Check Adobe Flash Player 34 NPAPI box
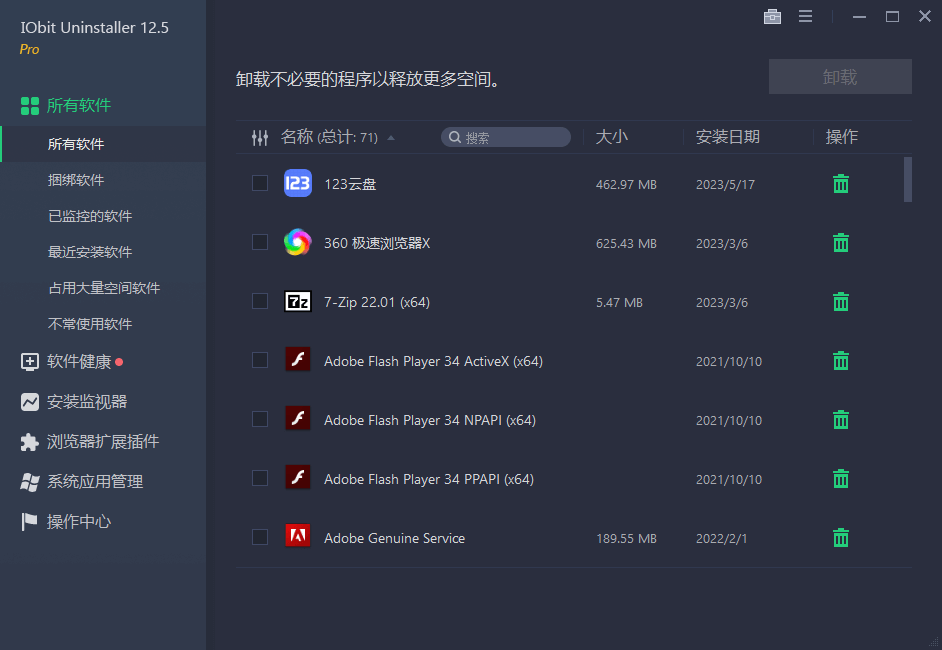The height and width of the screenshot is (650, 942). [x=260, y=419]
